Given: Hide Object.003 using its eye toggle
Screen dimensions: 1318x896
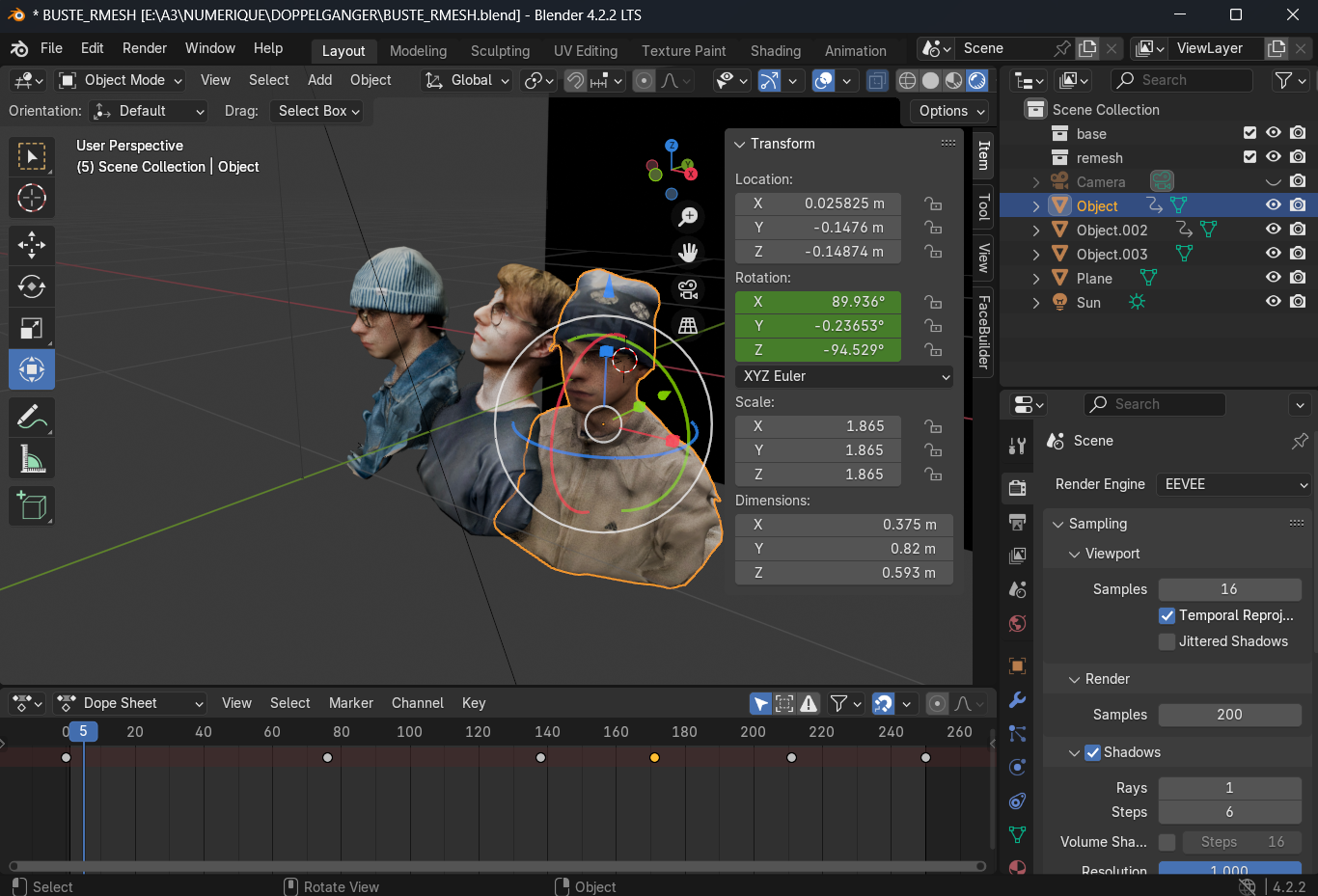Looking at the screenshot, I should click(x=1273, y=253).
